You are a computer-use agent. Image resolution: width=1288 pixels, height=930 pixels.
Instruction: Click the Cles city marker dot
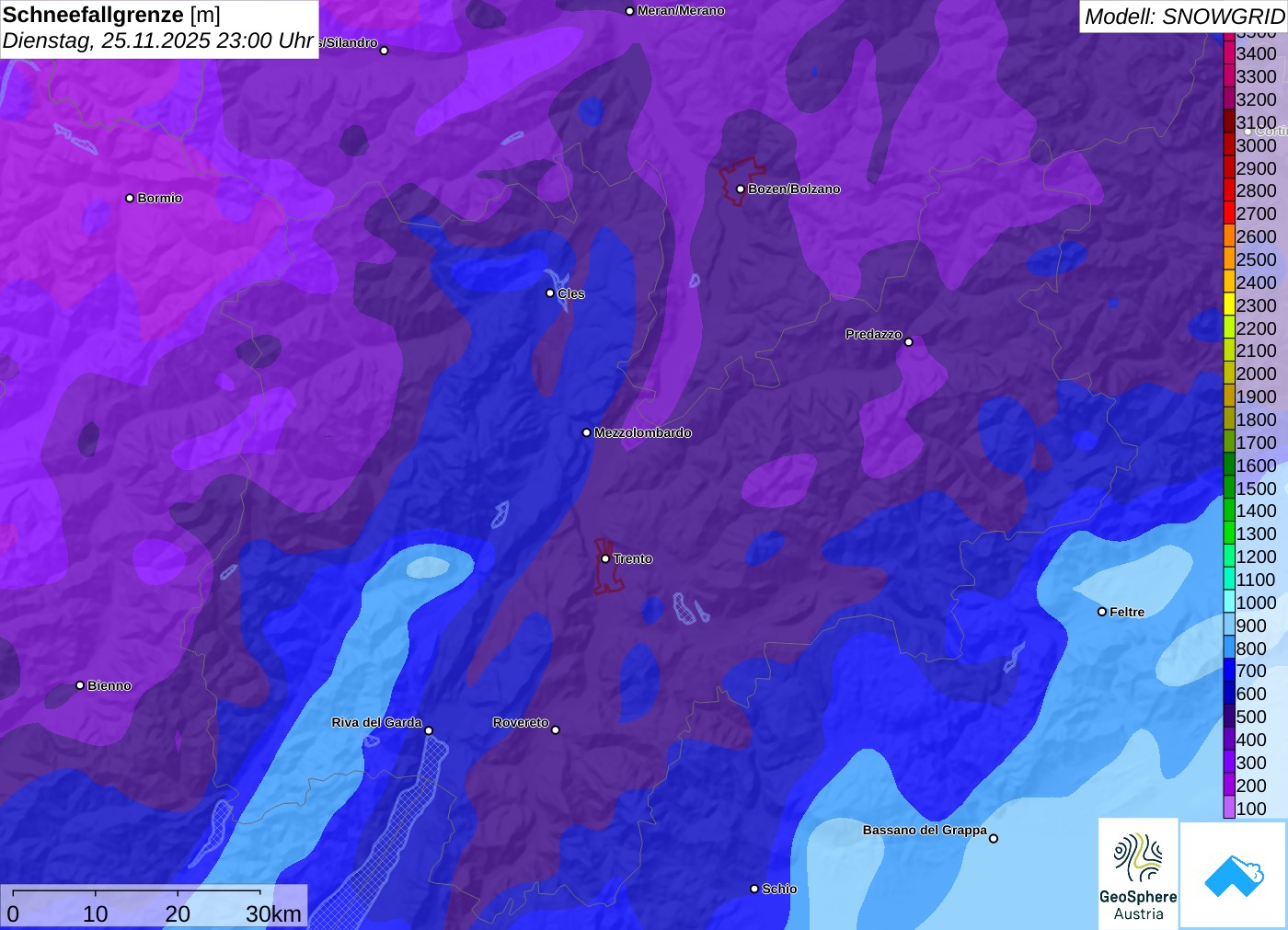click(550, 293)
